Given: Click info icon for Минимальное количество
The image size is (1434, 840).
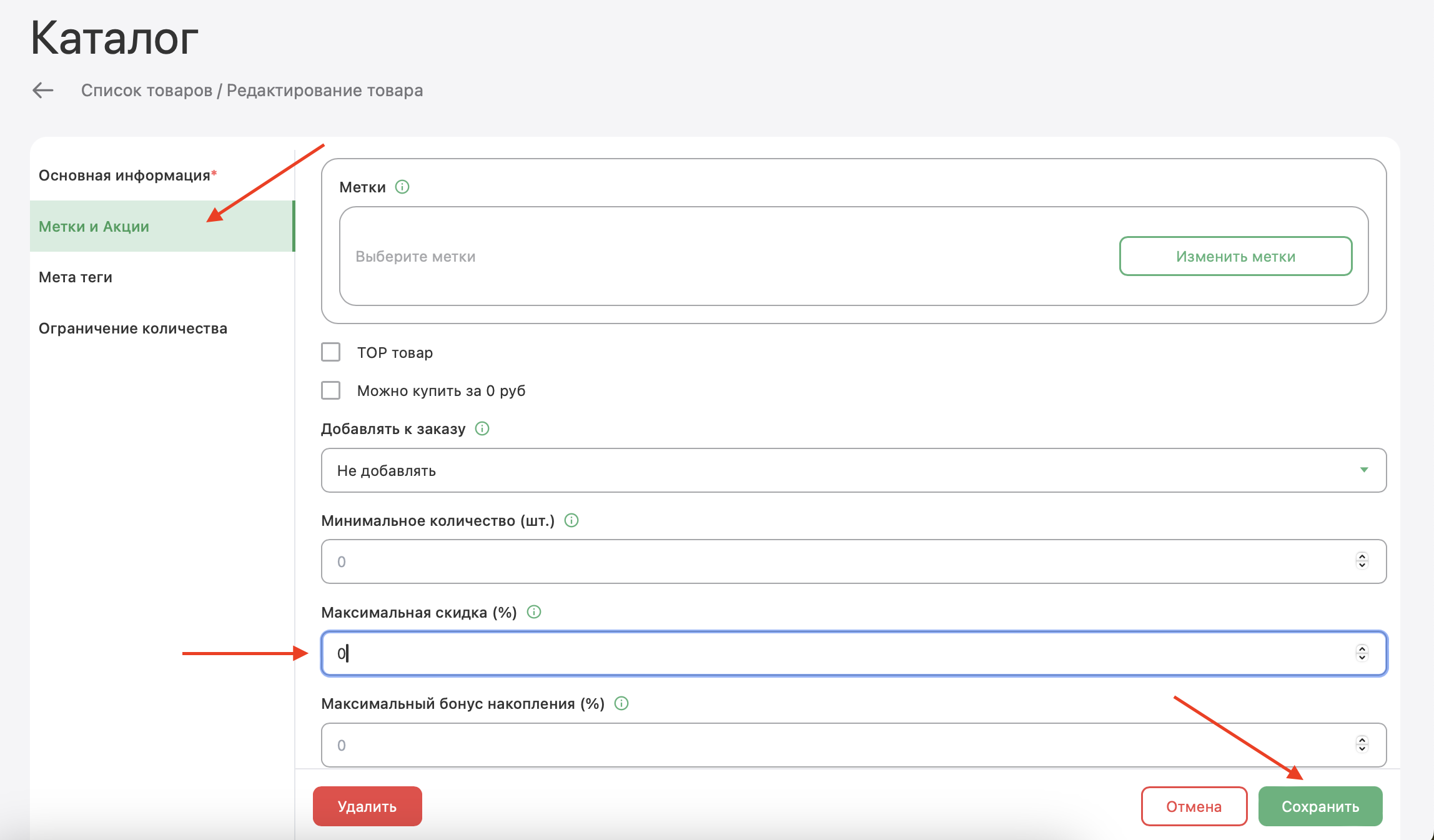Looking at the screenshot, I should tap(571, 520).
